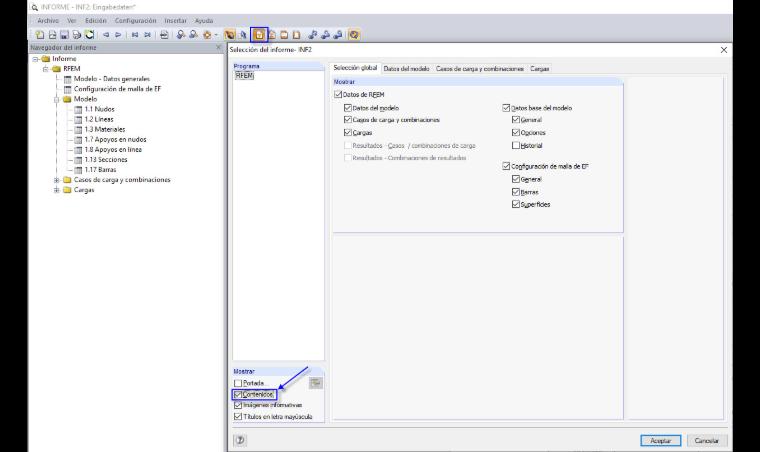The width and height of the screenshot is (760, 452).
Task: Click the Aceptar button
Action: pyautogui.click(x=660, y=440)
